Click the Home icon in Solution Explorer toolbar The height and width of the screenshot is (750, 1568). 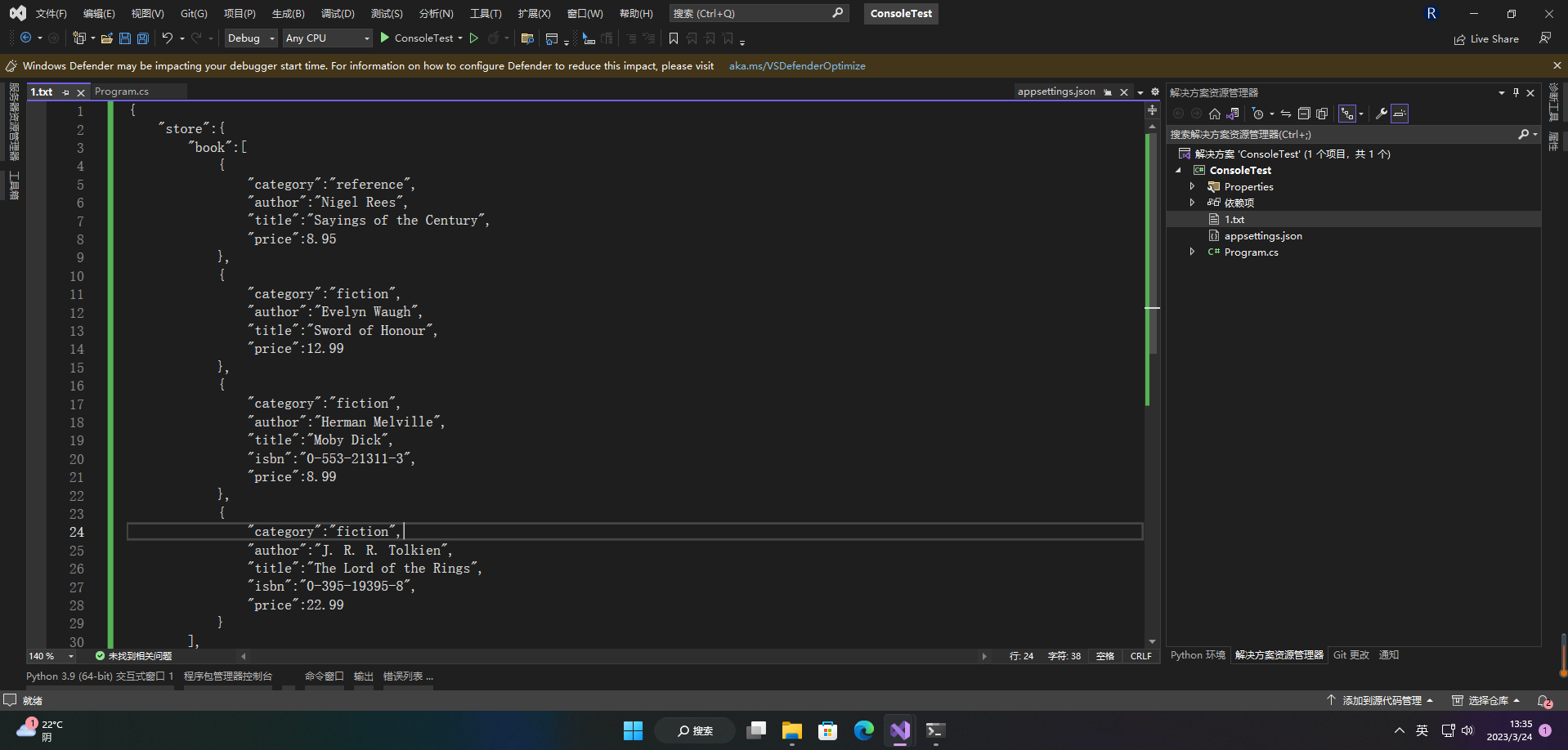pos(1215,114)
